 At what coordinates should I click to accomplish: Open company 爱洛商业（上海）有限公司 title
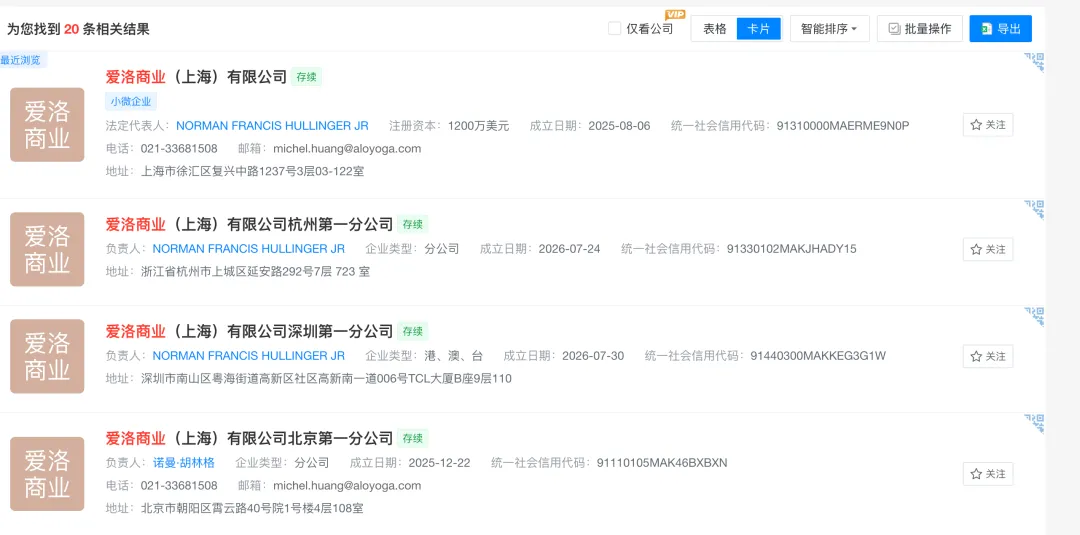point(196,77)
